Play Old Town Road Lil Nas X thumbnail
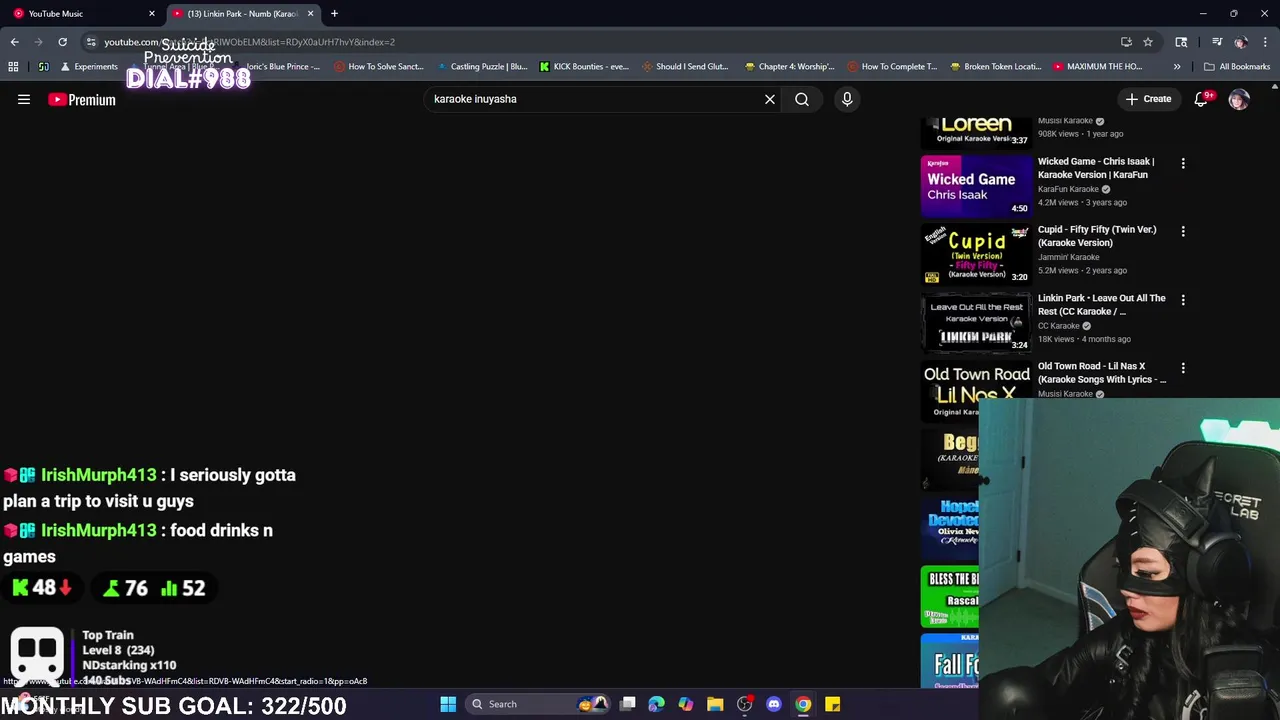This screenshot has width=1280, height=720. click(976, 391)
